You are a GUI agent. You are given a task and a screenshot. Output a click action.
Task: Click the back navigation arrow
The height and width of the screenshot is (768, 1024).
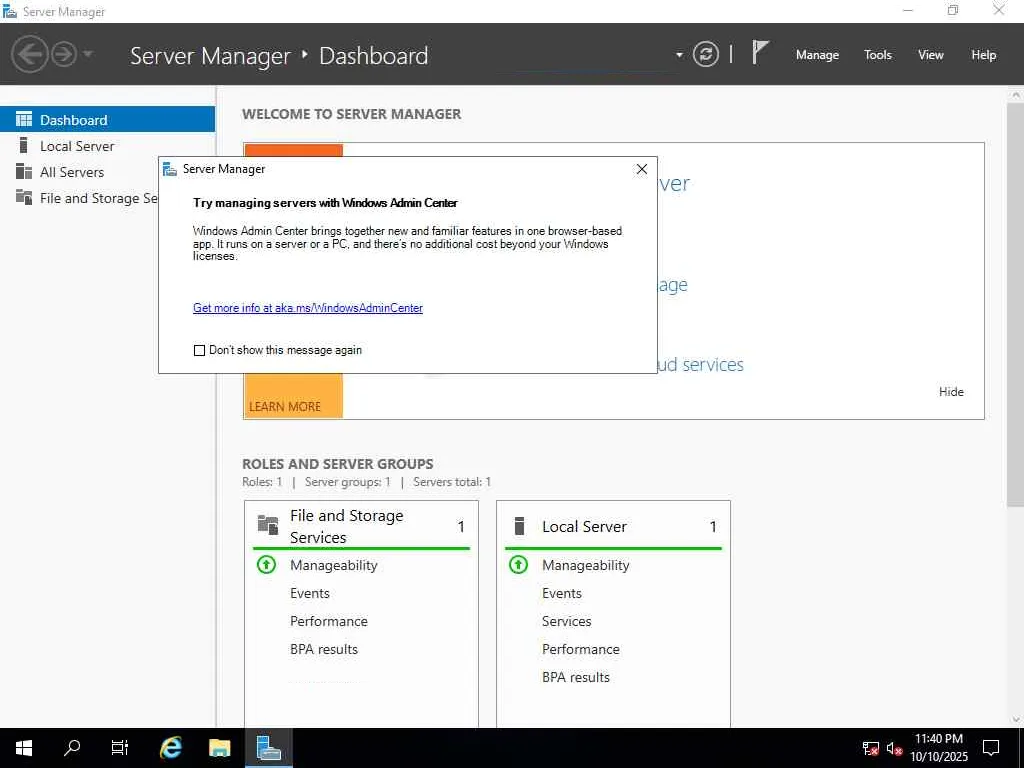tap(30, 54)
